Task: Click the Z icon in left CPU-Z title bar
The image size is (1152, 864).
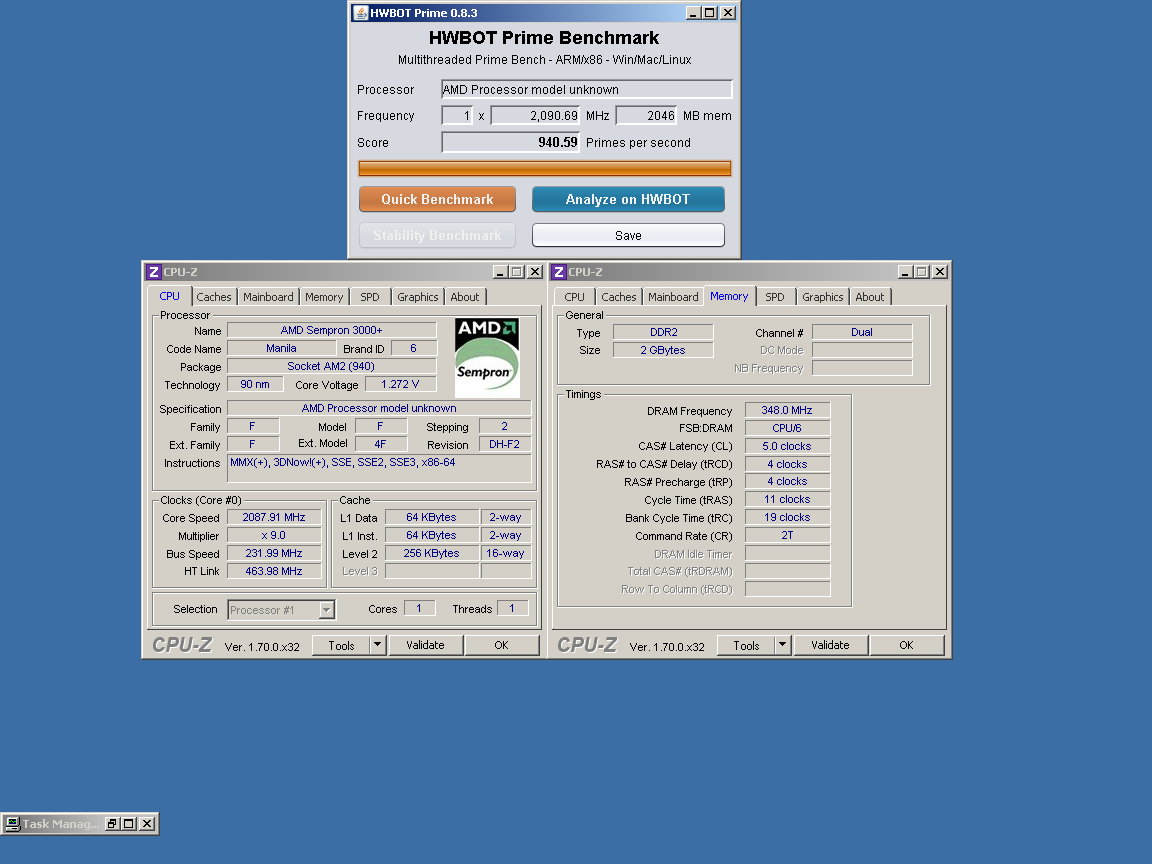Action: pyautogui.click(x=154, y=272)
